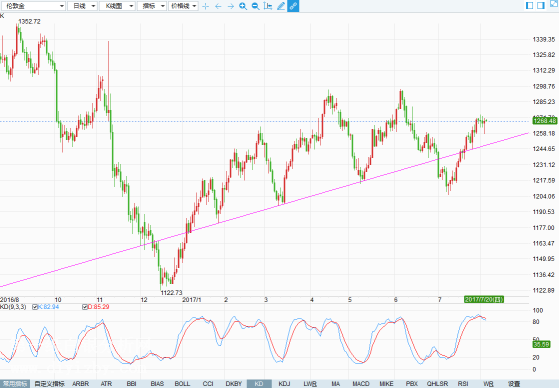Select the MIKE indicator tab
Screen dimensions: 559x388
[x=386, y=384]
